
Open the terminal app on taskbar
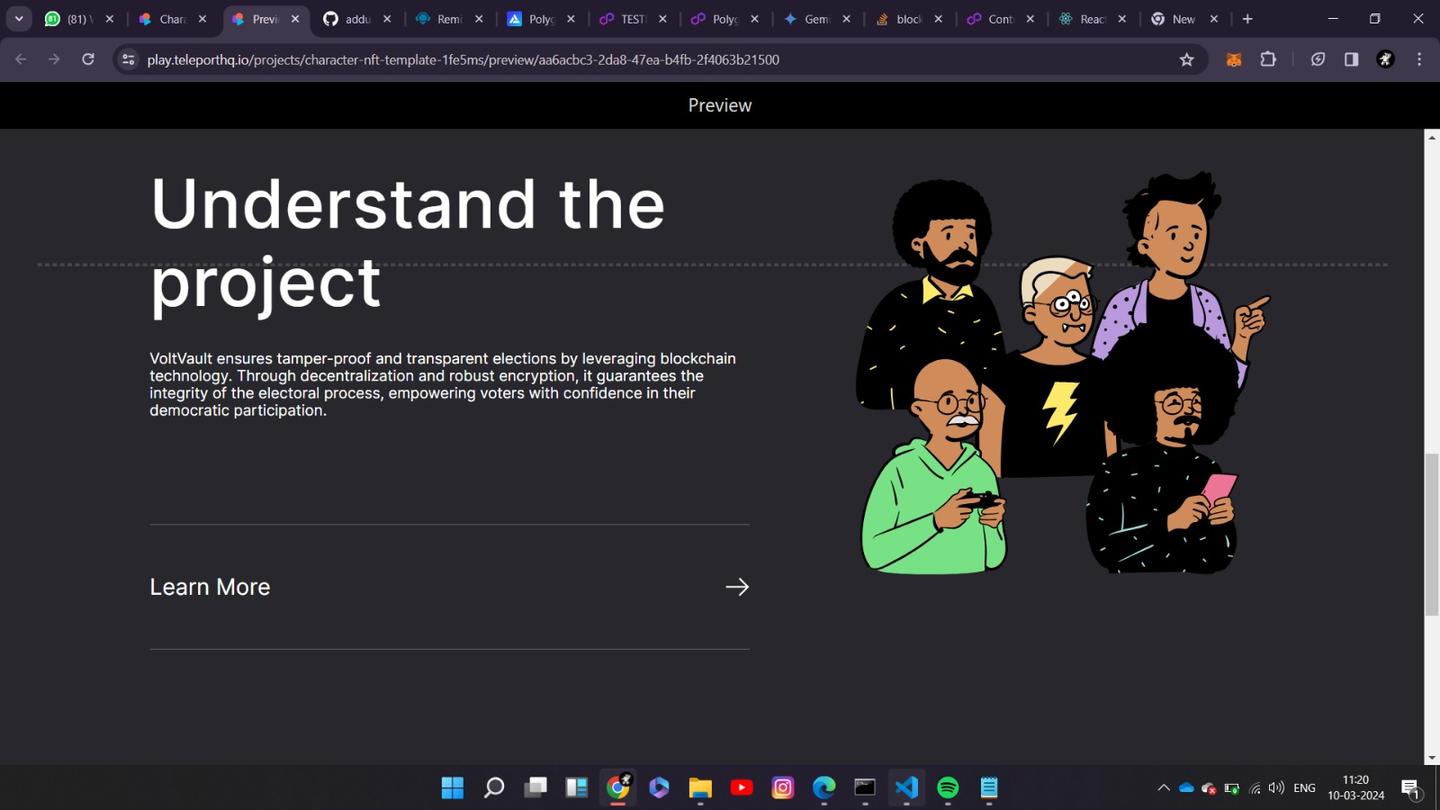tap(865, 788)
